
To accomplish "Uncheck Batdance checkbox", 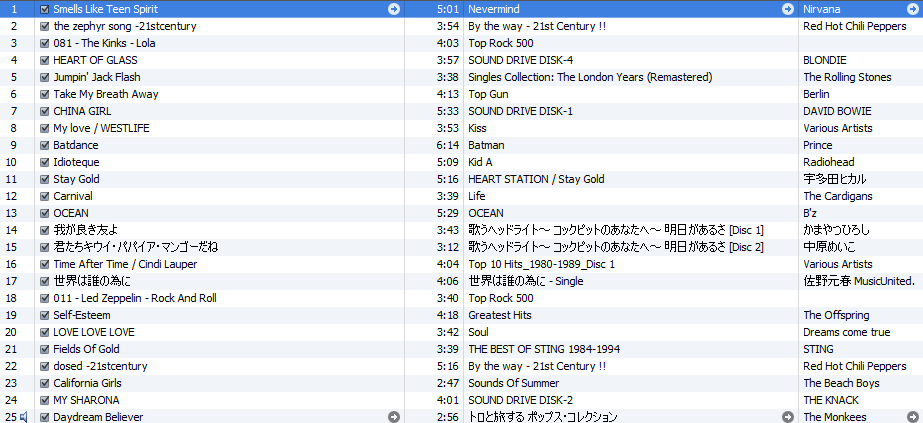I will point(45,145).
